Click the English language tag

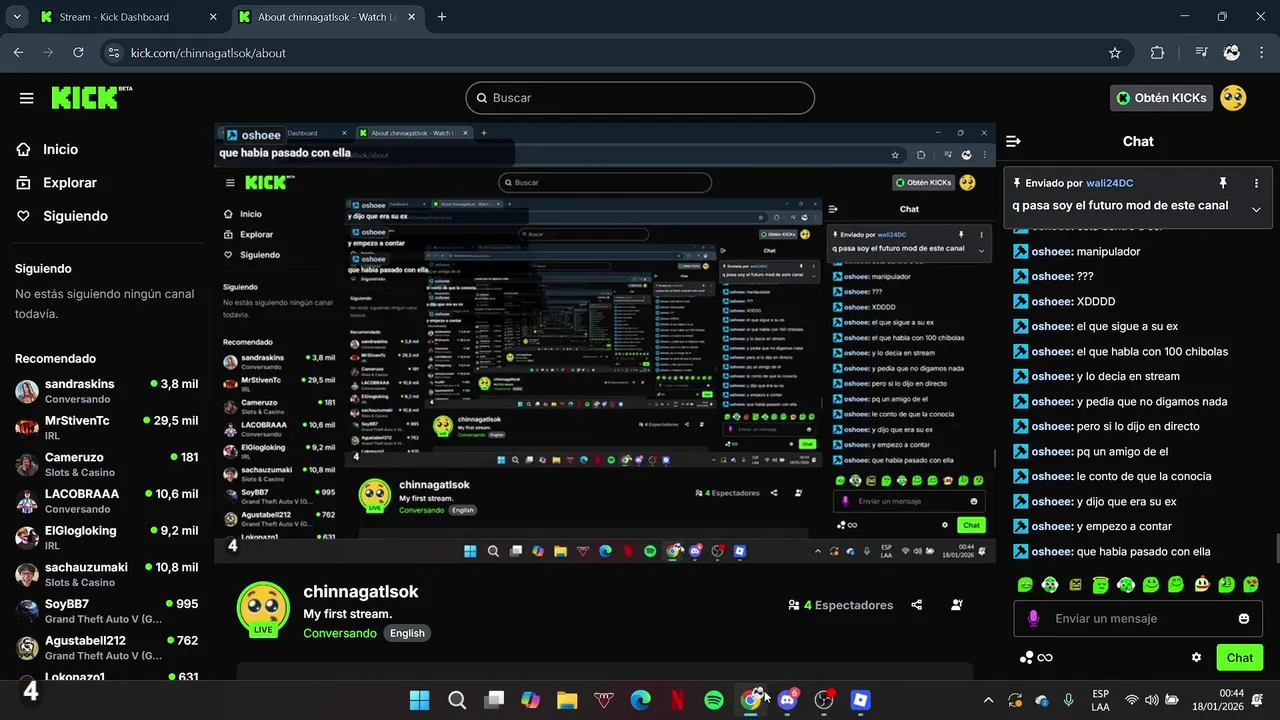[407, 633]
